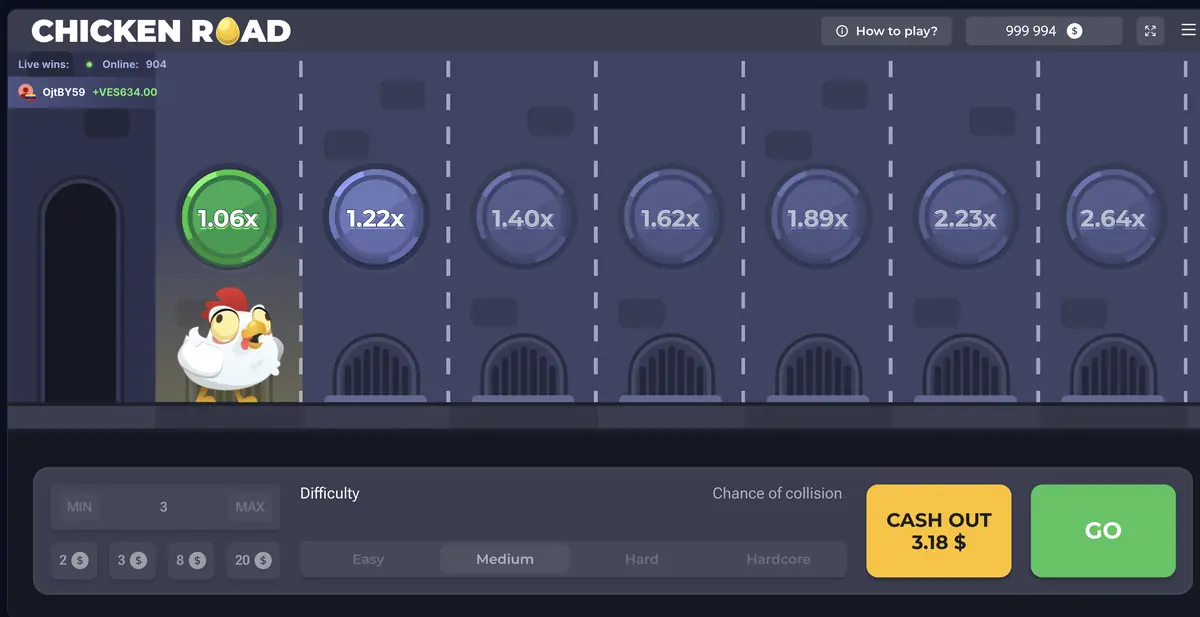Image resolution: width=1200 pixels, height=617 pixels.
Task: Select Easy difficulty
Action: pyautogui.click(x=368, y=559)
